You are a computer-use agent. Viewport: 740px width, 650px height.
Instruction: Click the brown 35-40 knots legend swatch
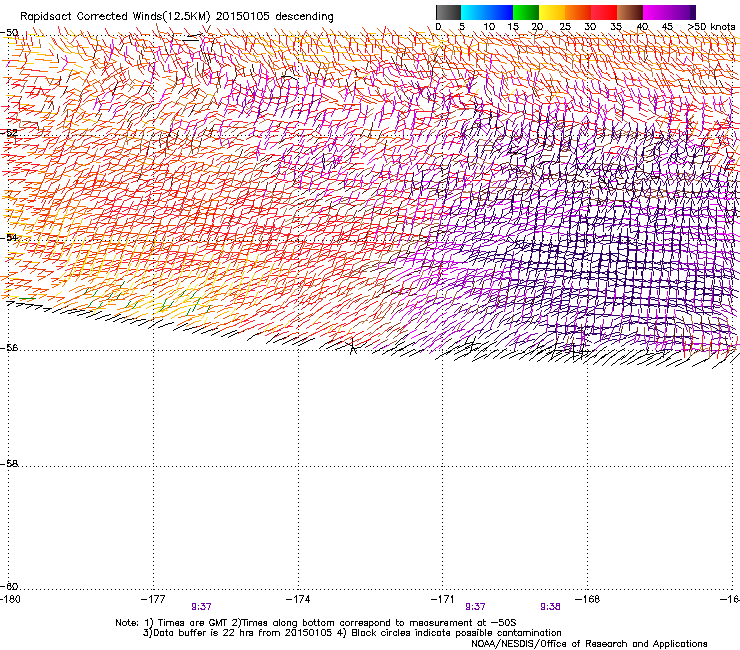click(630, 12)
